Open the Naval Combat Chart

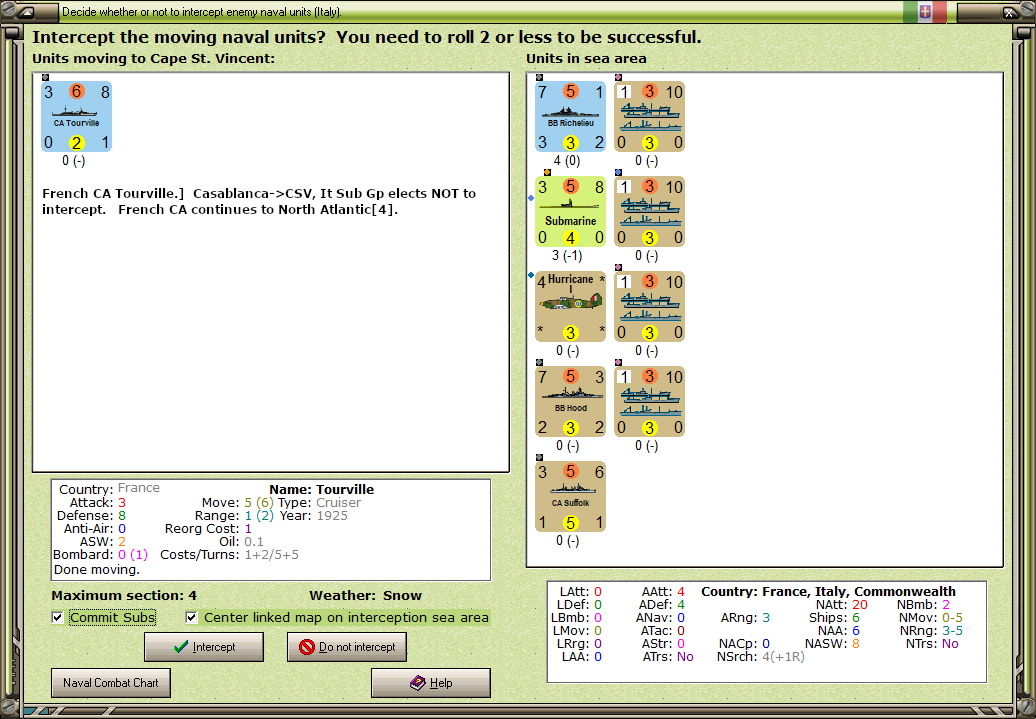coord(110,683)
